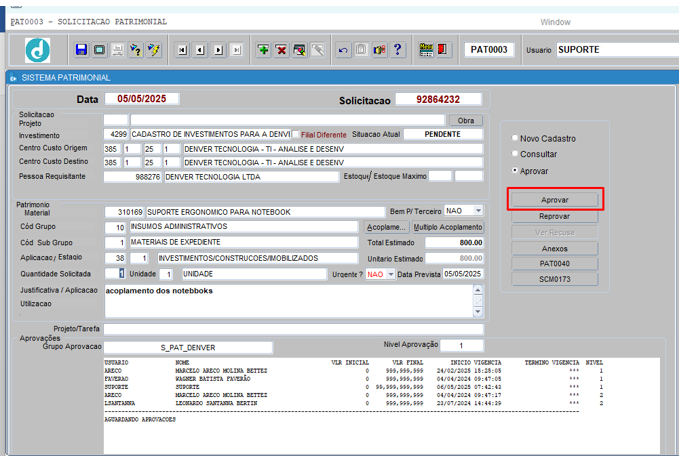Go to last record navigation icon
Image resolution: width=684 pixels, height=459 pixels.
[236, 50]
